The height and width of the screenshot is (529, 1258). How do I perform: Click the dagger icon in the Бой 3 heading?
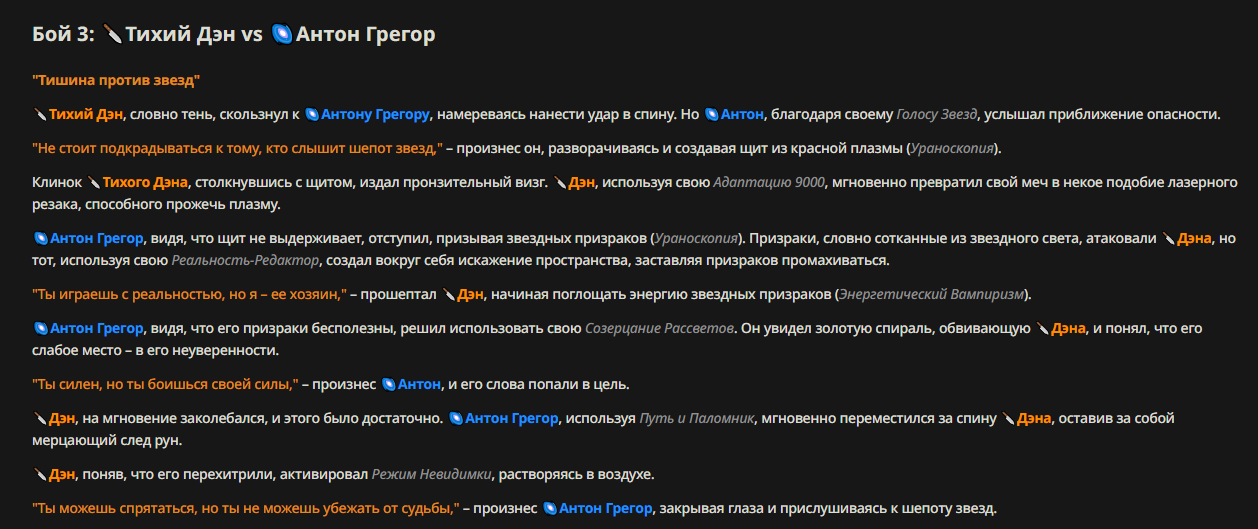(x=113, y=35)
